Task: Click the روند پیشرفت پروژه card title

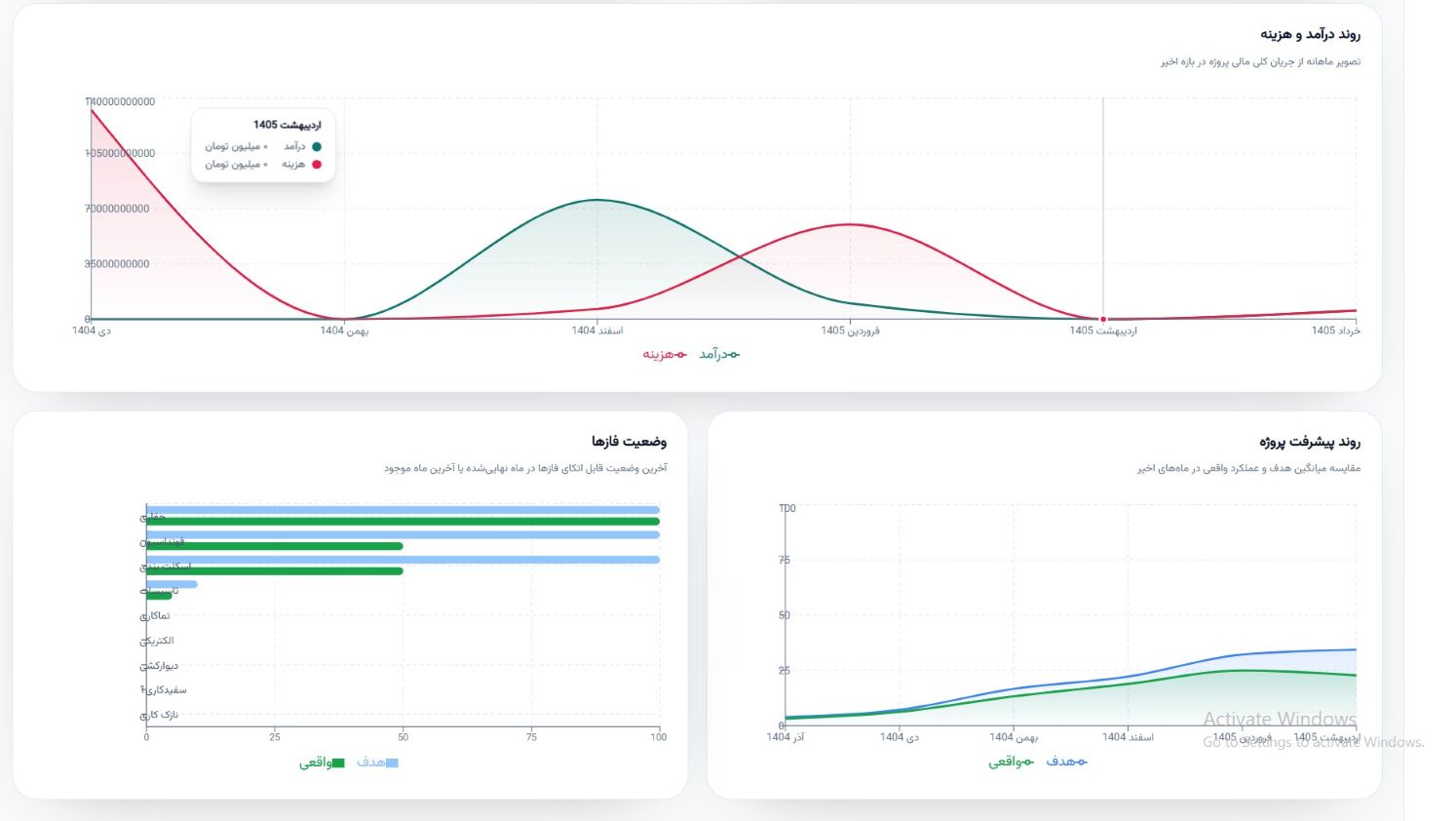Action: [1309, 442]
